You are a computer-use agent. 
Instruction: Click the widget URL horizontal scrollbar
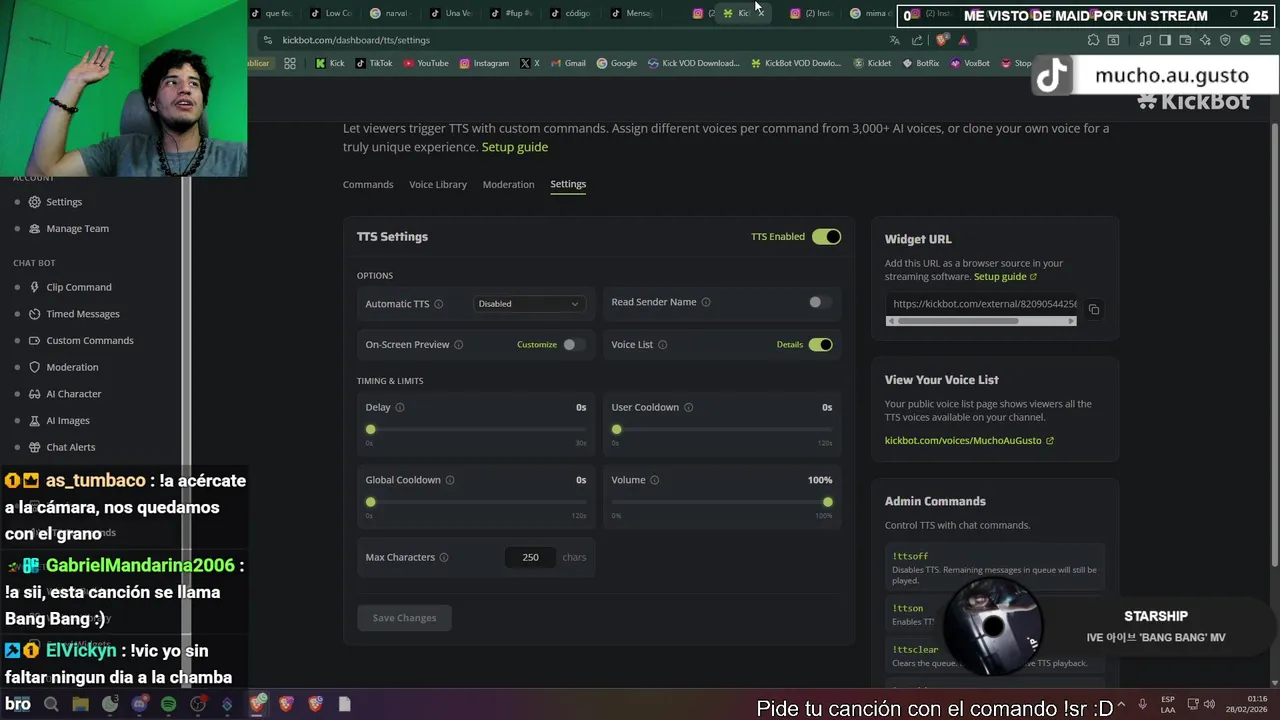[981, 321]
